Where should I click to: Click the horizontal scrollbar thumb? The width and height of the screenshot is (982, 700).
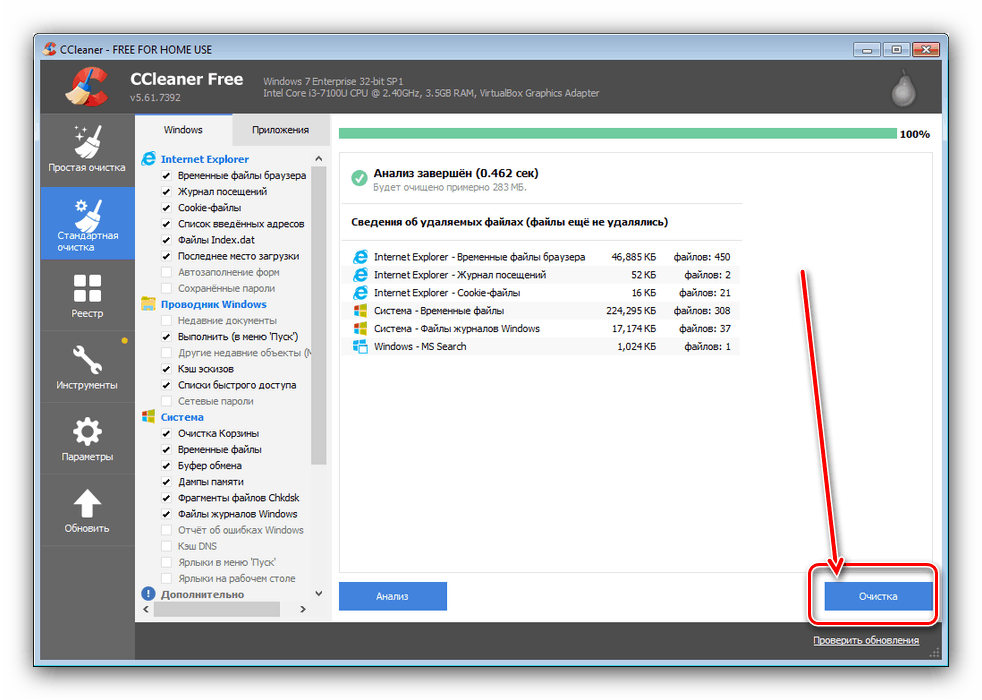(217, 609)
